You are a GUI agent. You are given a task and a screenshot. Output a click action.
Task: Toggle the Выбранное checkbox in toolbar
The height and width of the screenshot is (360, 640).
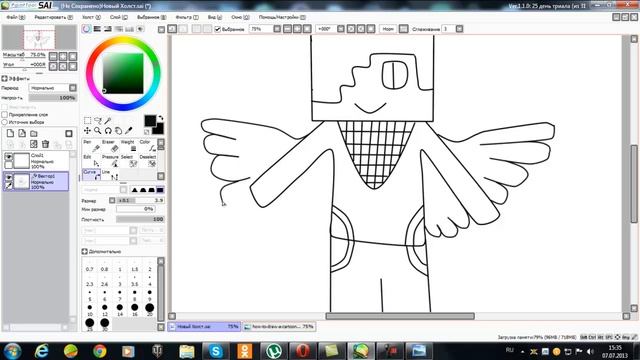click(x=218, y=29)
